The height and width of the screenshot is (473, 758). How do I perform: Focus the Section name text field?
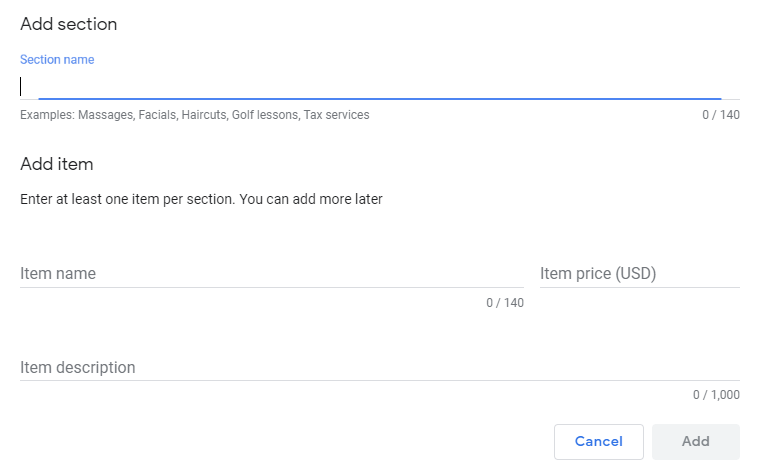(380, 87)
